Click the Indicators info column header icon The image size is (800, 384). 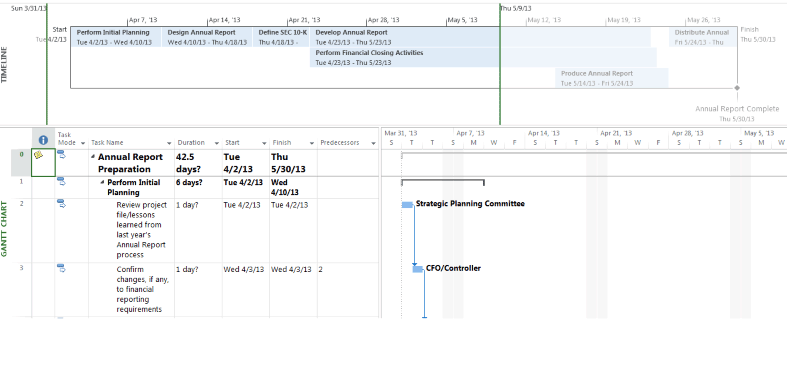tap(43, 140)
